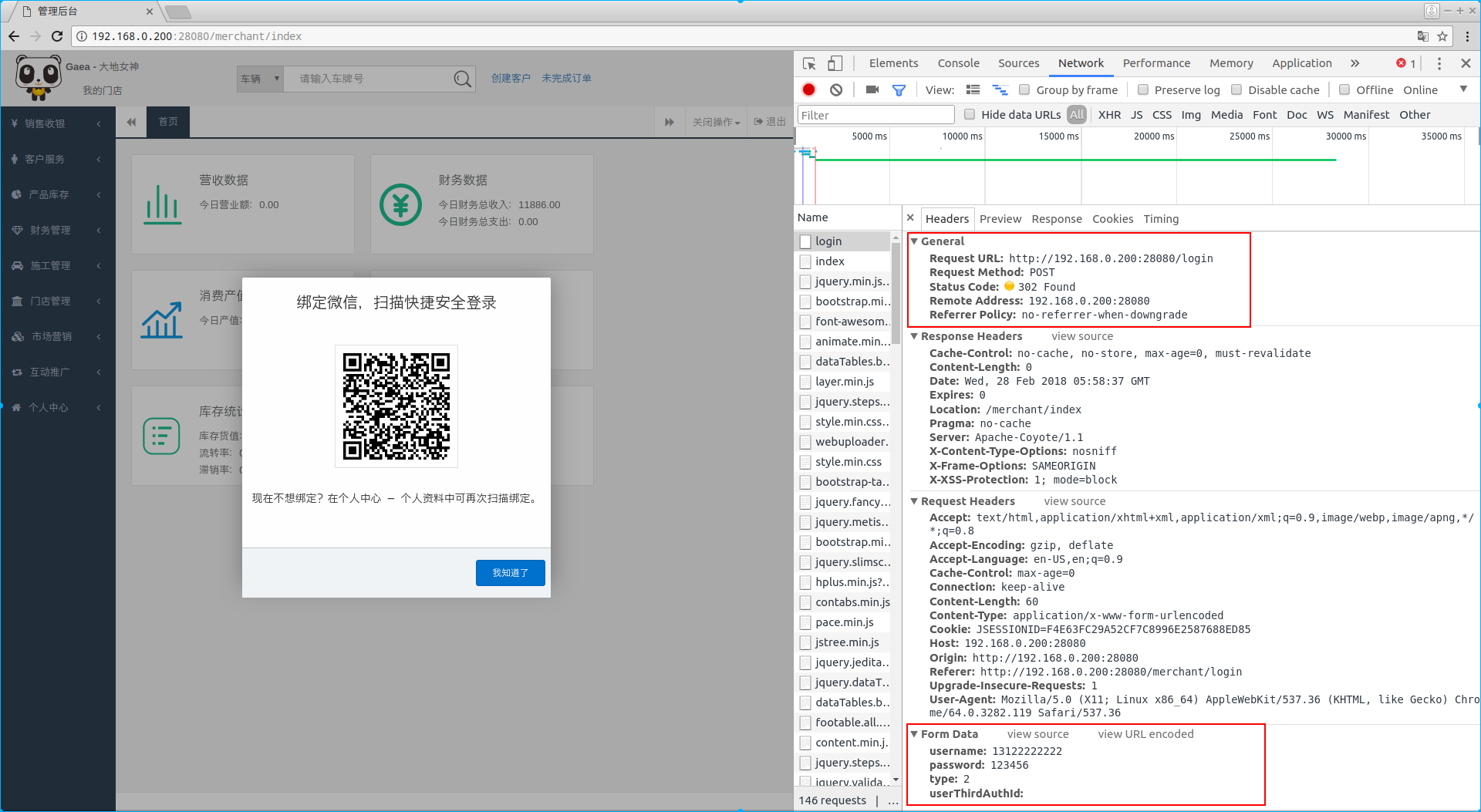Viewport: 1481px width, 812px height.
Task: Click view source beside Response Headers
Action: tap(1081, 336)
